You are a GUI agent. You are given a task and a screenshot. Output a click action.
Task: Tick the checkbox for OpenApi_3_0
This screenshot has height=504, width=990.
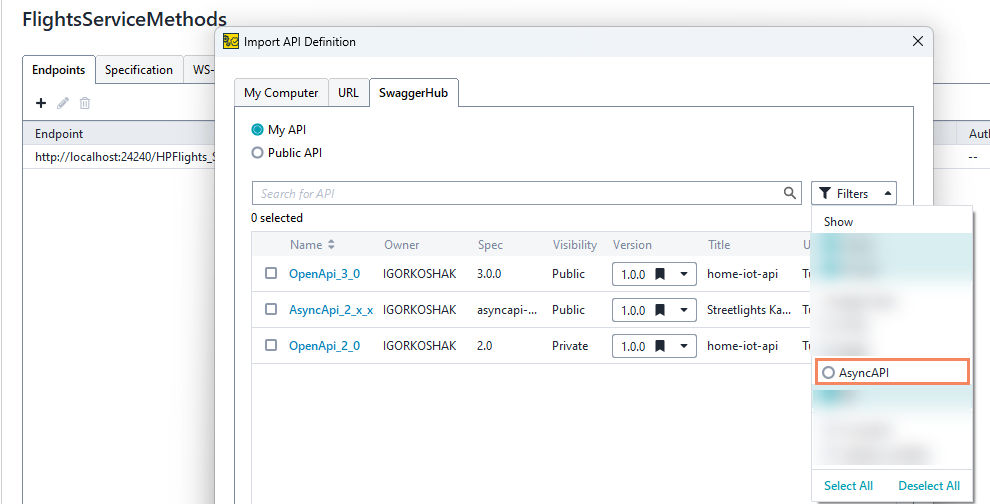pyautogui.click(x=271, y=274)
